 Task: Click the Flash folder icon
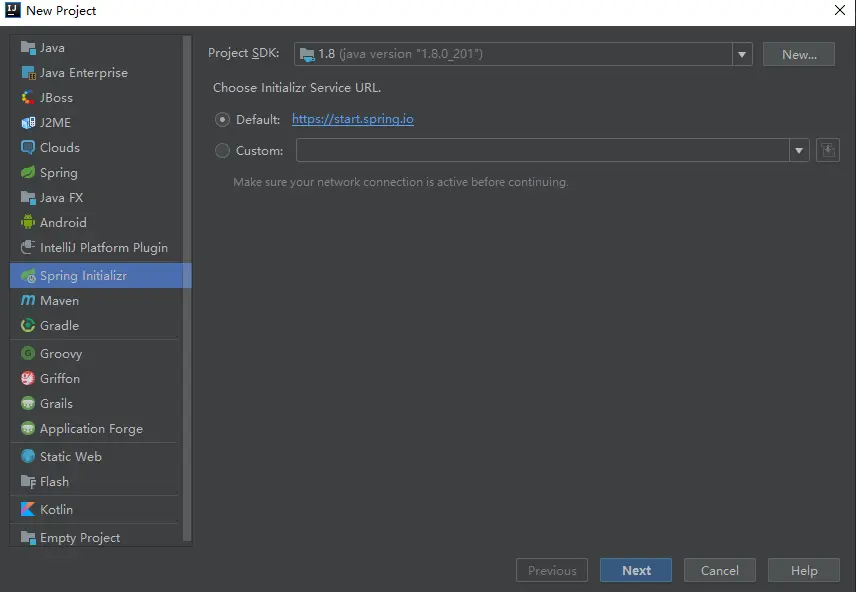click(28, 482)
